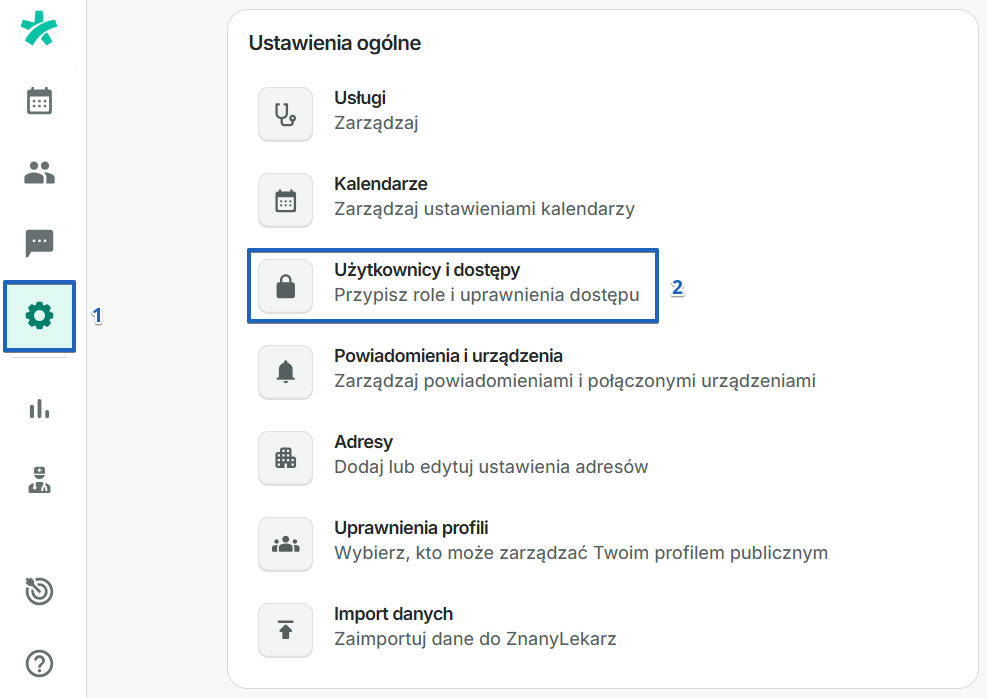Viewport: 987px width, 698px height.
Task: Click the upload icon next to Import danych
Action: click(x=285, y=630)
